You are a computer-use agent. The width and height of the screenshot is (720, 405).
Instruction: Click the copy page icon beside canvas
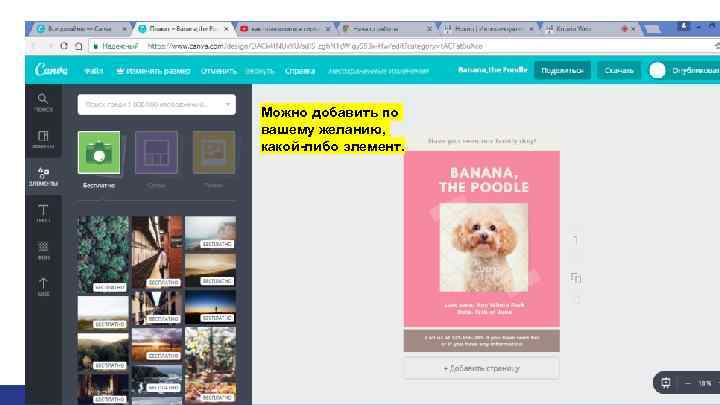576,277
